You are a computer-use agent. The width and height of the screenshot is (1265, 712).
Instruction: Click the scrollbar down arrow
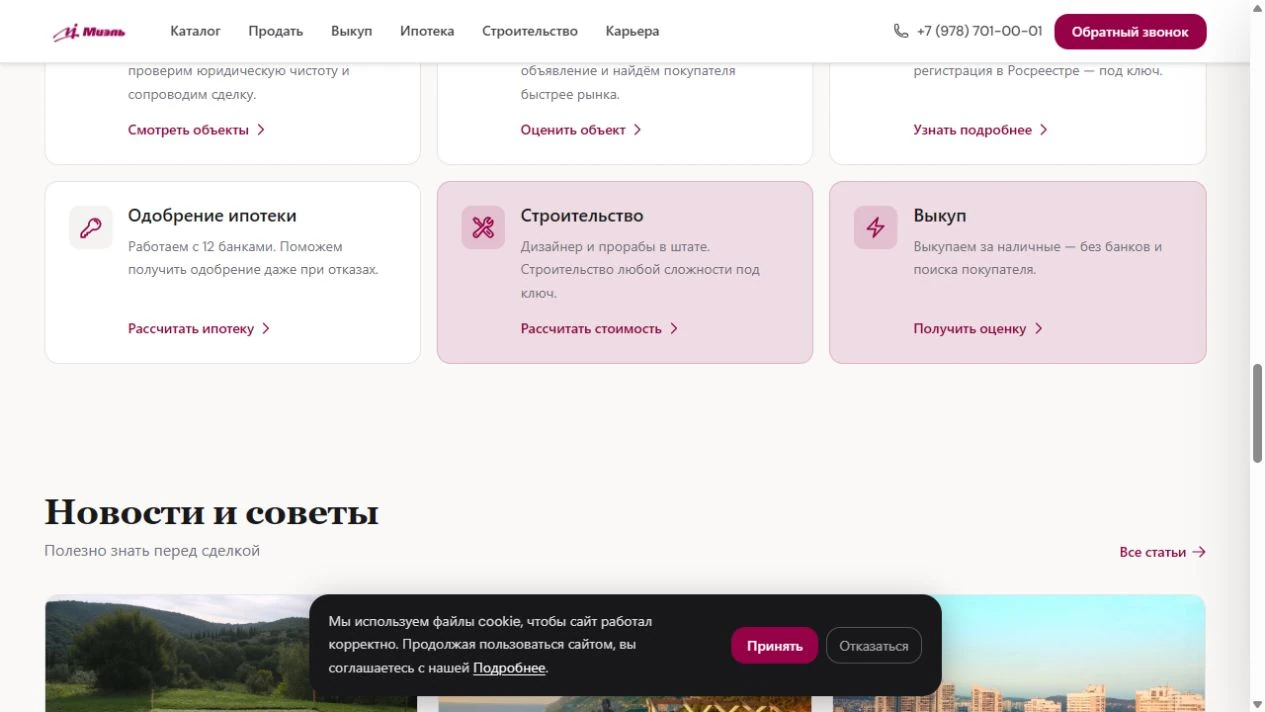coord(1257,705)
